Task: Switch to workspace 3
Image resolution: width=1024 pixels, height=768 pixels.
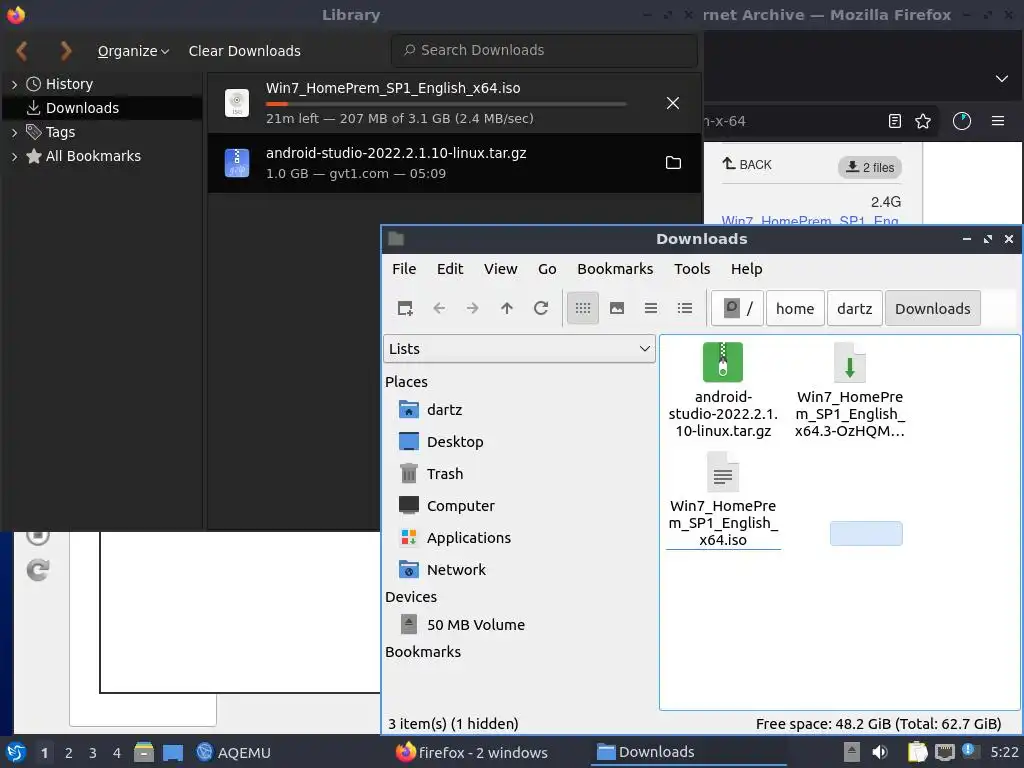Action: coord(93,753)
